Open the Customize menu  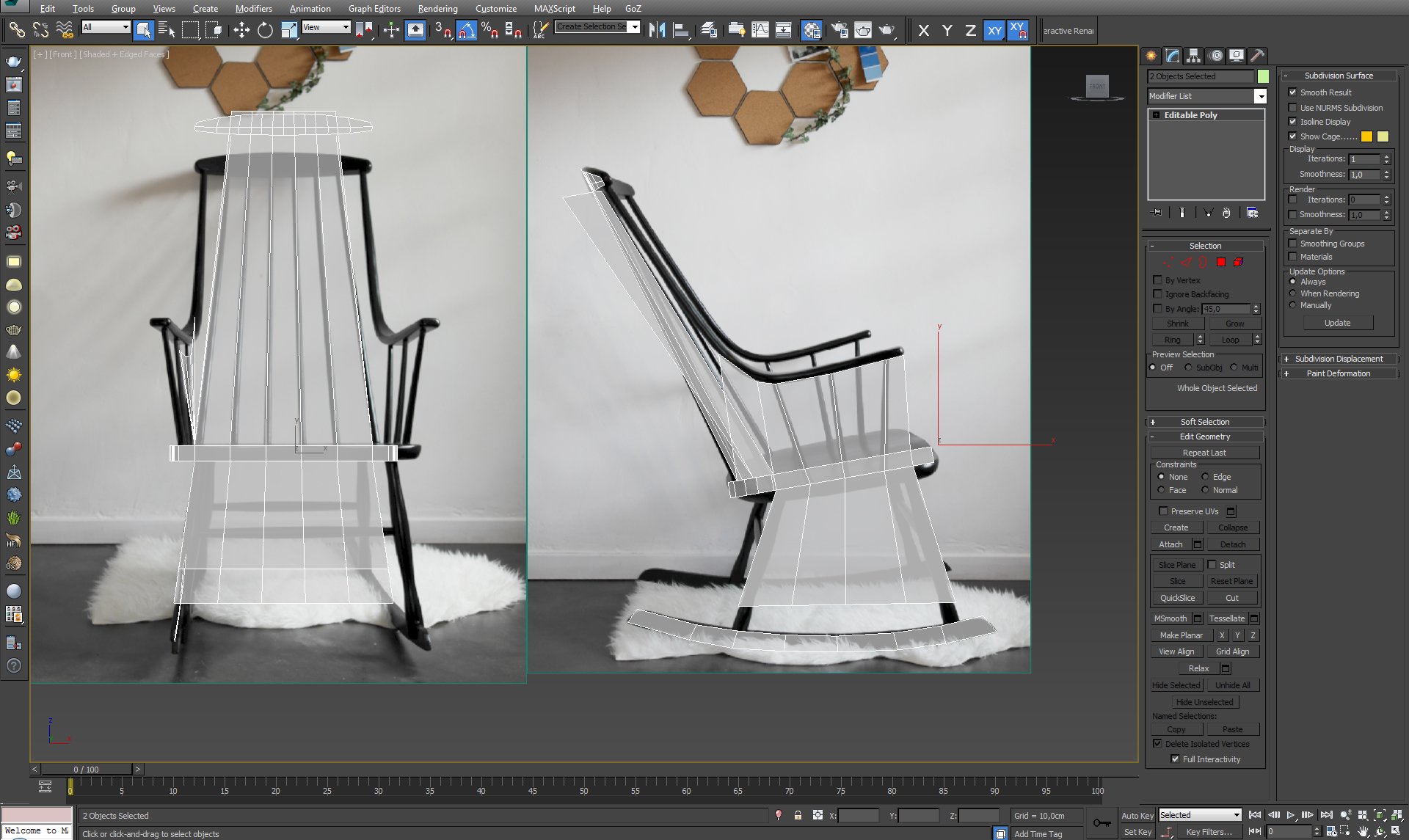point(496,9)
